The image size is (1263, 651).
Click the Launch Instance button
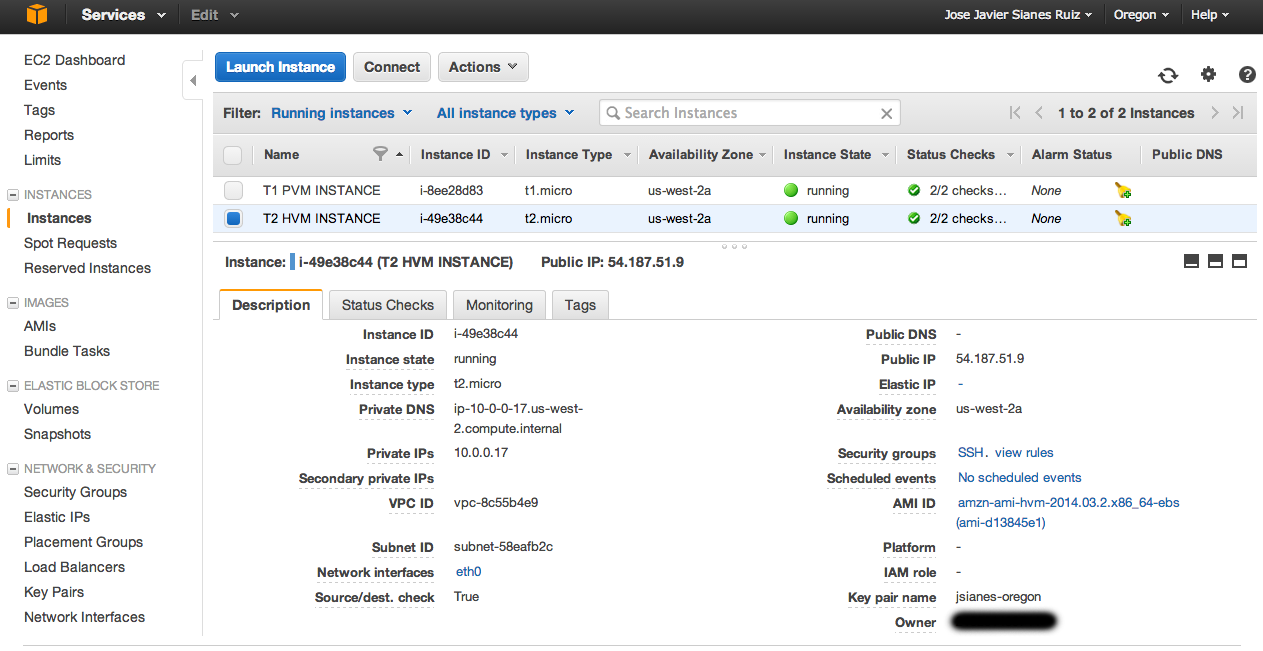coord(280,67)
